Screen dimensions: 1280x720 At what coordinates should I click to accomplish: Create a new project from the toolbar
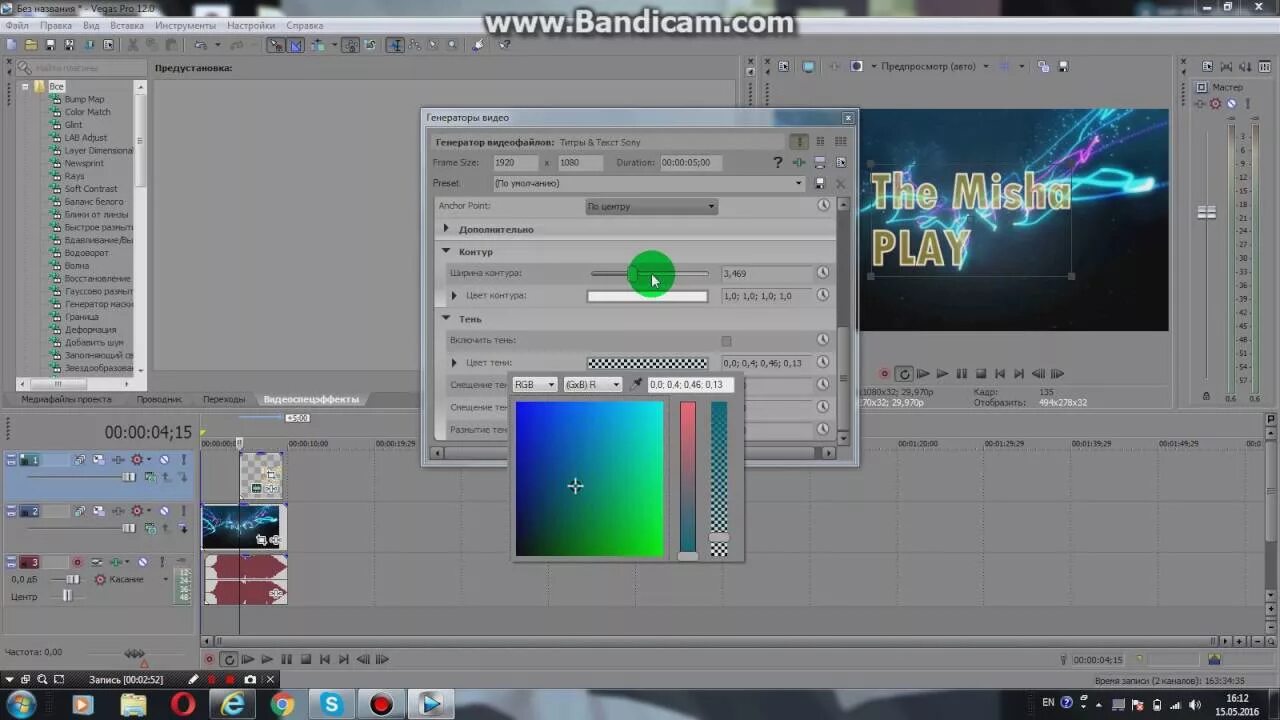pos(11,44)
